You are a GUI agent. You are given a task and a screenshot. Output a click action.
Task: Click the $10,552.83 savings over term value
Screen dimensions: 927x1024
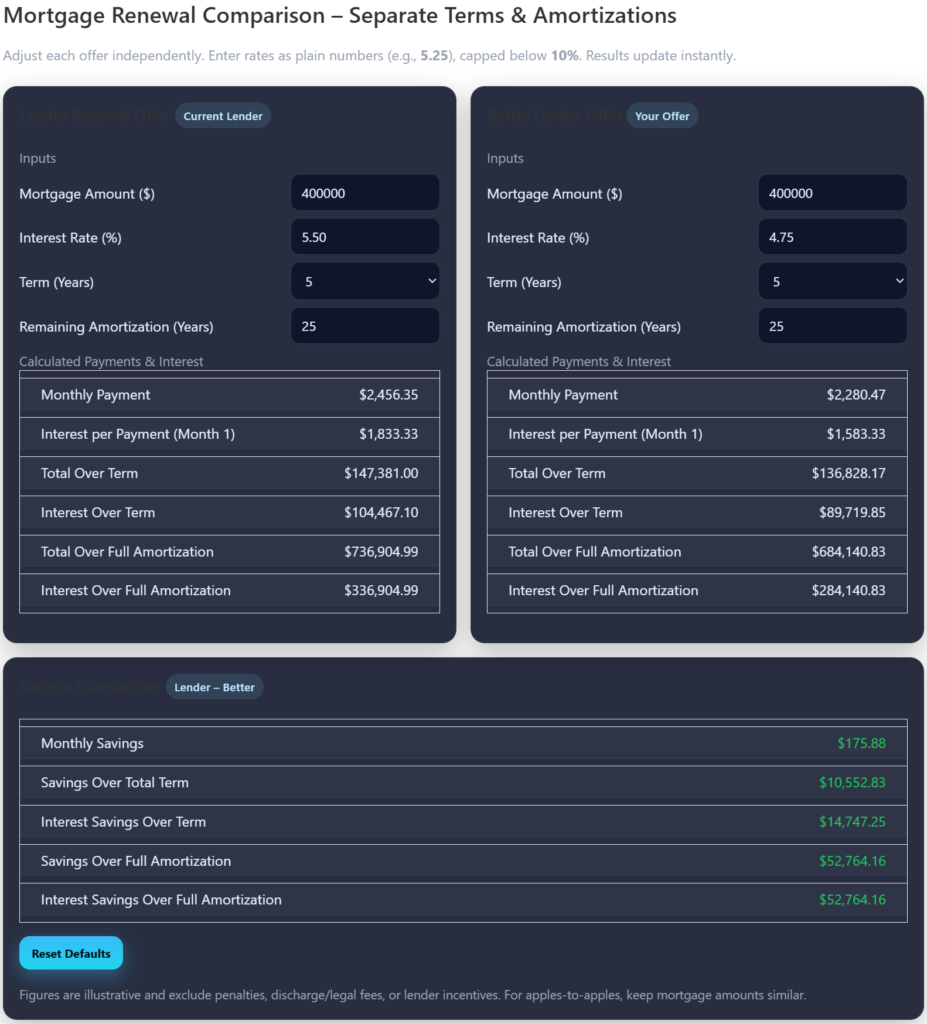click(x=851, y=783)
